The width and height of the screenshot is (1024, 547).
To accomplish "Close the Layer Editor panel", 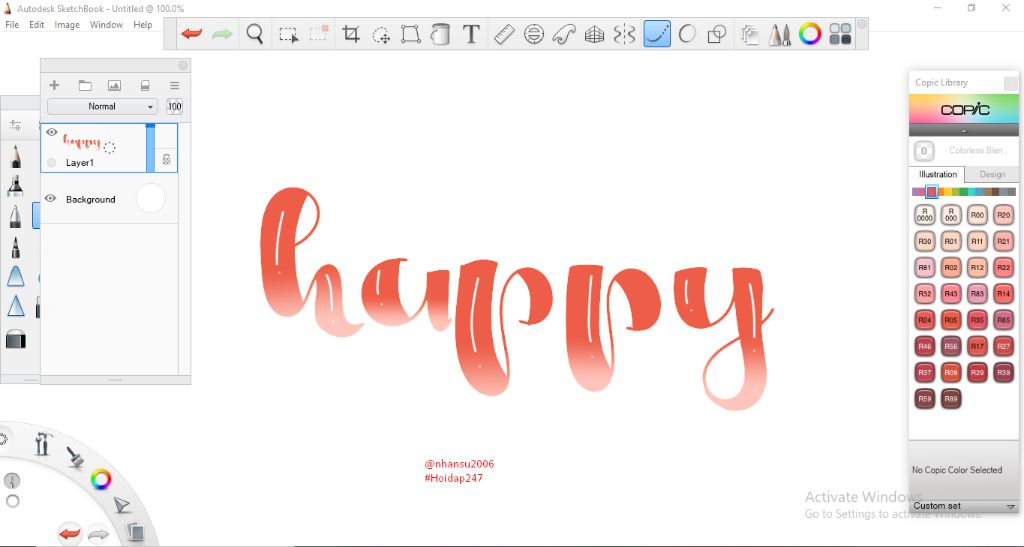I will 183,65.
